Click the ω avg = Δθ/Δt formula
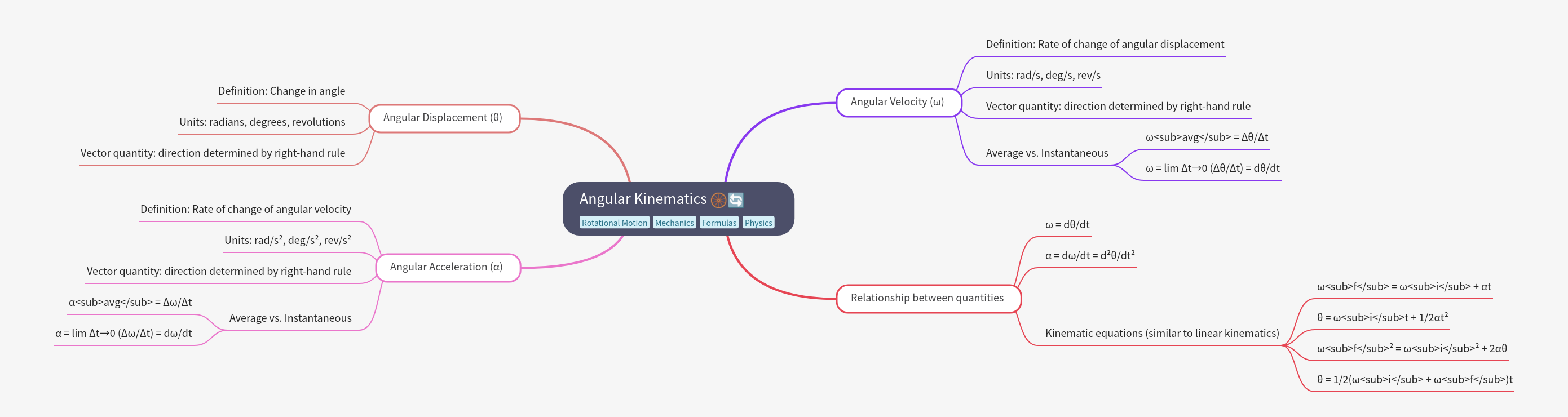This screenshot has height=417, width=1568. [1207, 137]
